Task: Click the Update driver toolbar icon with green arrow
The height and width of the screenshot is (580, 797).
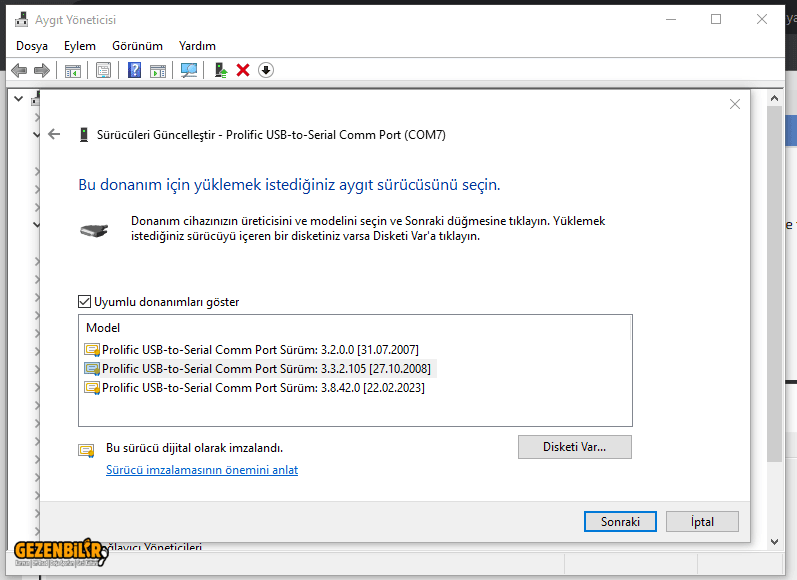Action: 221,70
